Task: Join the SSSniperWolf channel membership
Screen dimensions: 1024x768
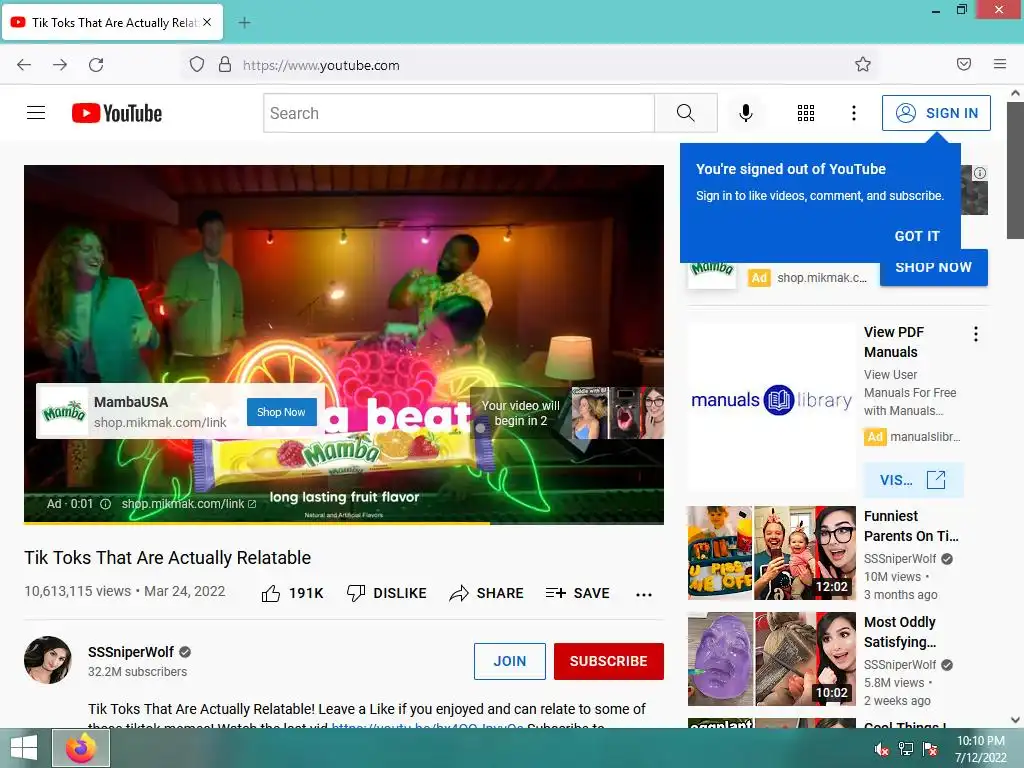Action: coord(509,661)
